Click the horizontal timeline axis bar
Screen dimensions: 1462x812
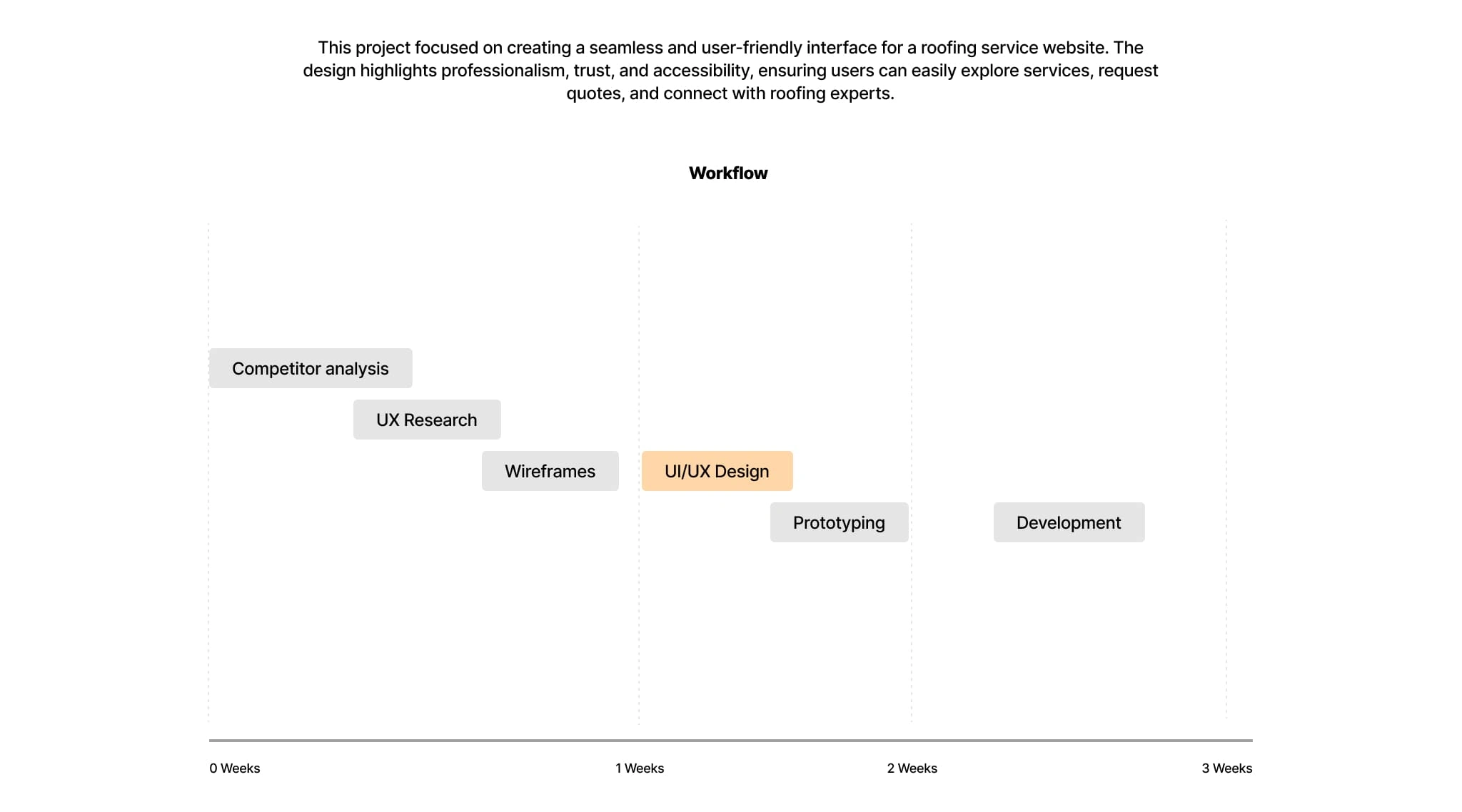click(730, 741)
